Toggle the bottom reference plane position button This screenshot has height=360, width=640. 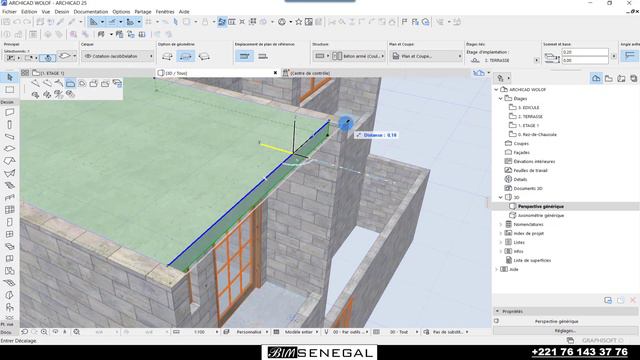pos(263,56)
